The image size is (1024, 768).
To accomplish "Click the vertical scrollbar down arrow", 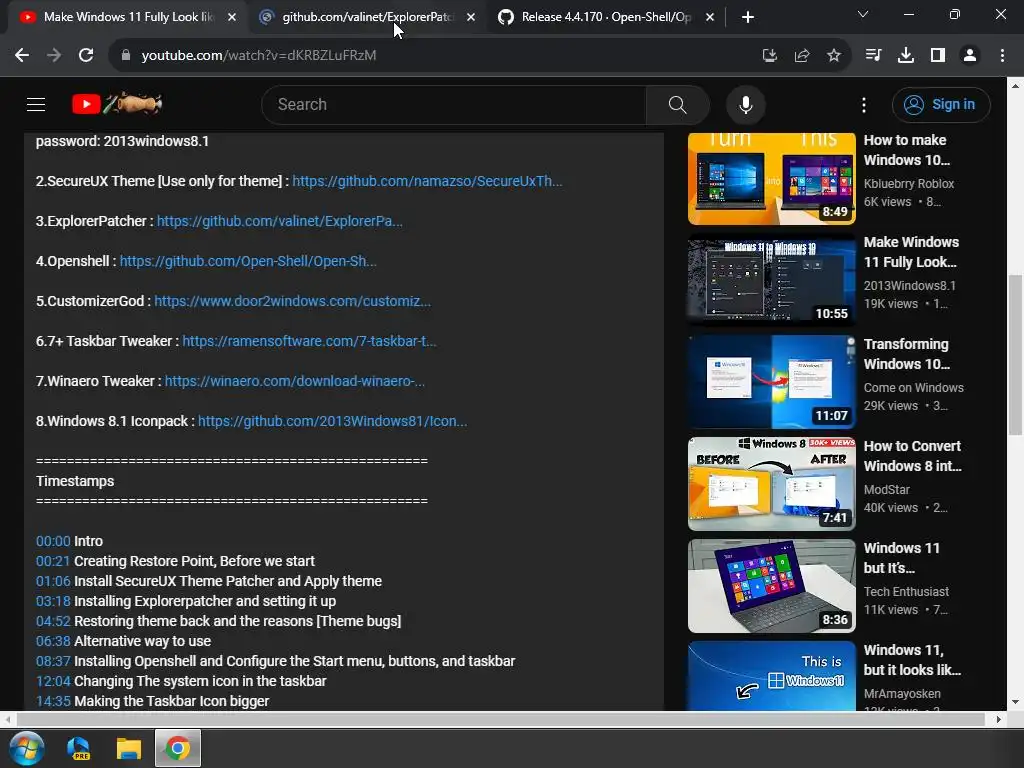I will click(x=1016, y=703).
